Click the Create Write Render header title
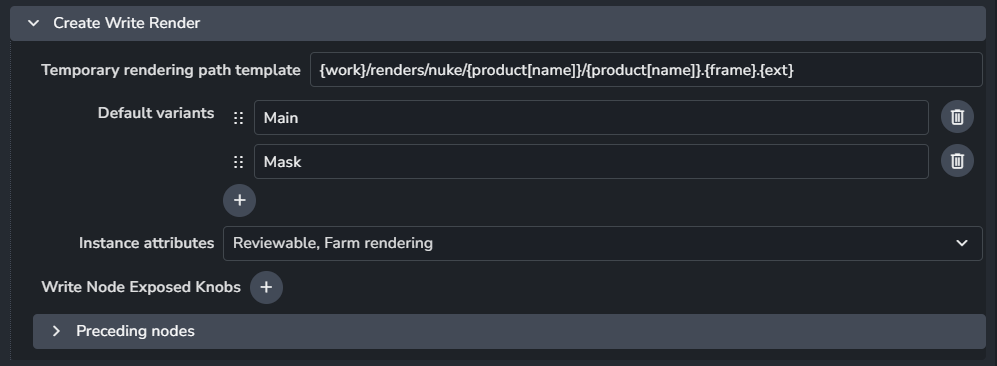Viewport: 997px width, 366px height. tap(127, 24)
